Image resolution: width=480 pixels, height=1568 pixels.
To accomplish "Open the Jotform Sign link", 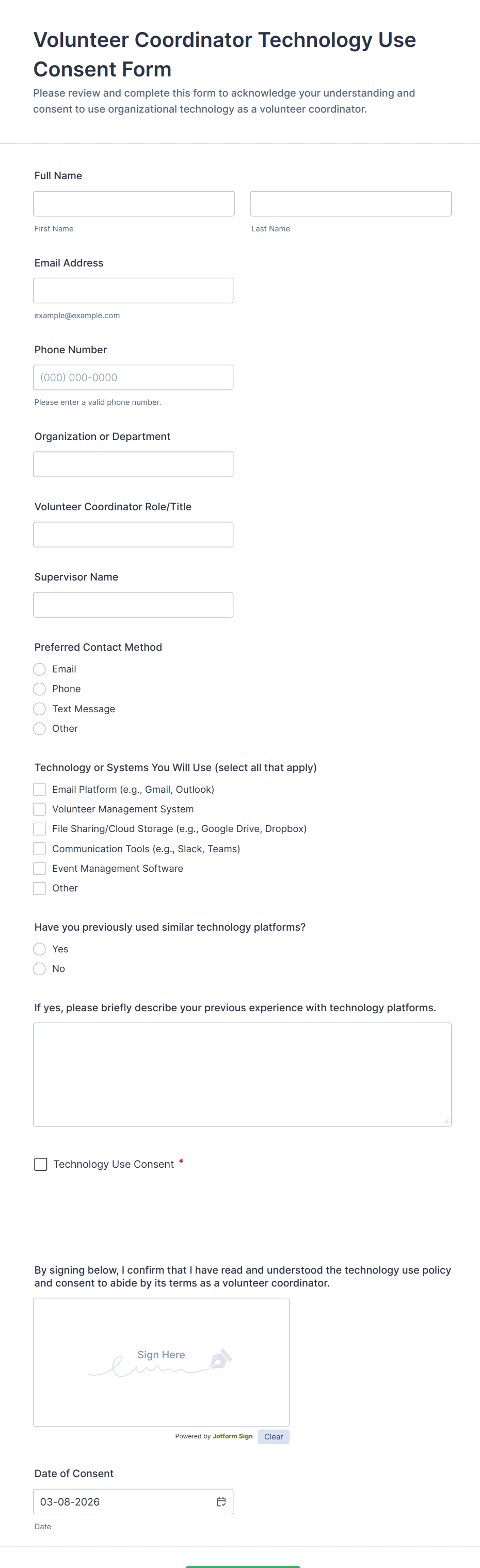I will pos(232,1436).
